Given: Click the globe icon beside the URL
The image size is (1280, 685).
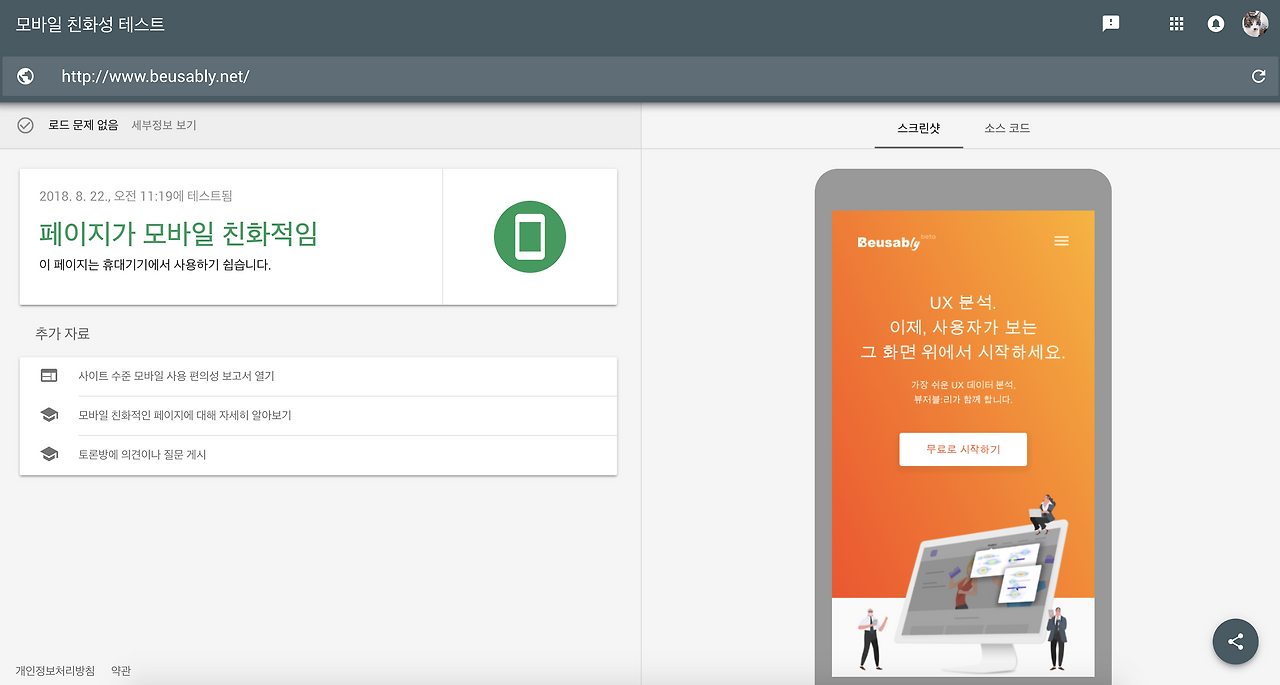Looking at the screenshot, I should tap(25, 75).
